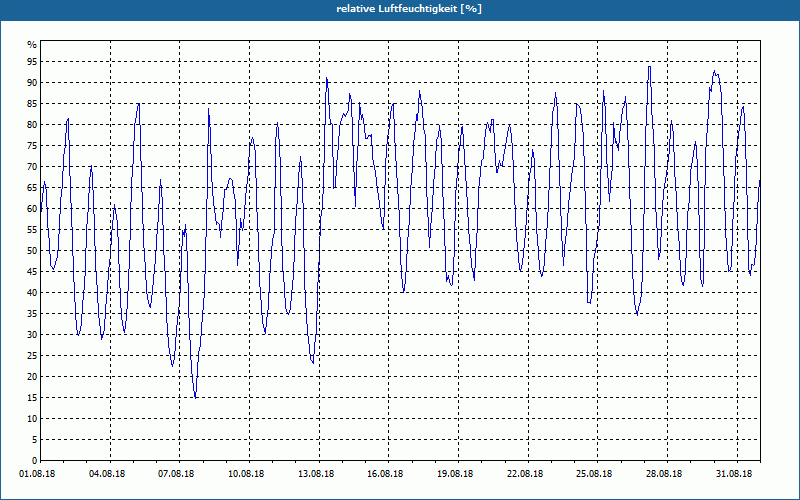This screenshot has width=800, height=500.
Task: Click the y-axis label 95
Action: click(32, 62)
